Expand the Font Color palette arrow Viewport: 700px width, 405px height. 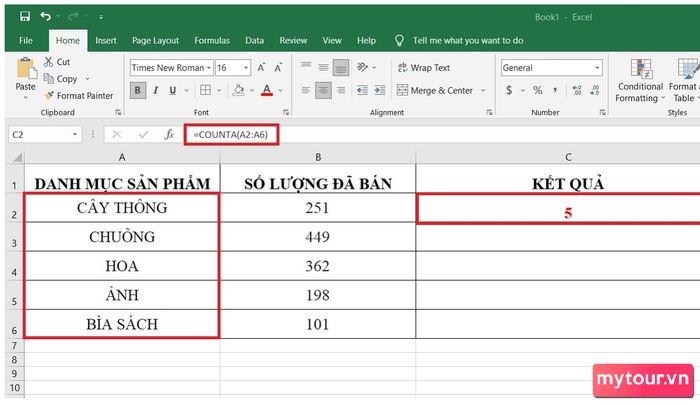click(x=280, y=91)
